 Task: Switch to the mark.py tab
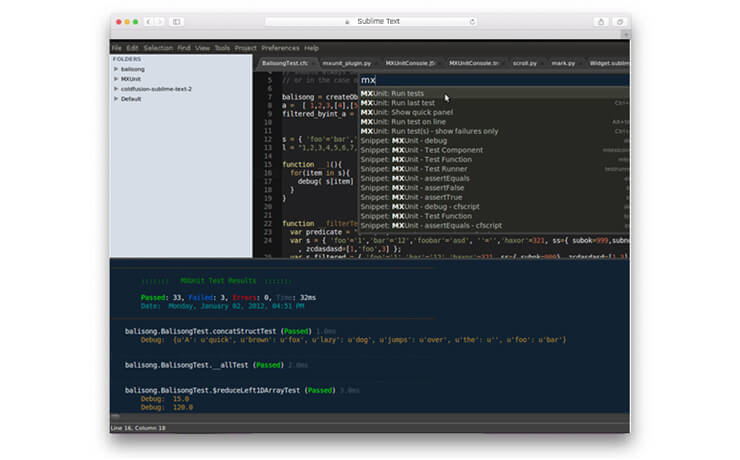click(563, 63)
